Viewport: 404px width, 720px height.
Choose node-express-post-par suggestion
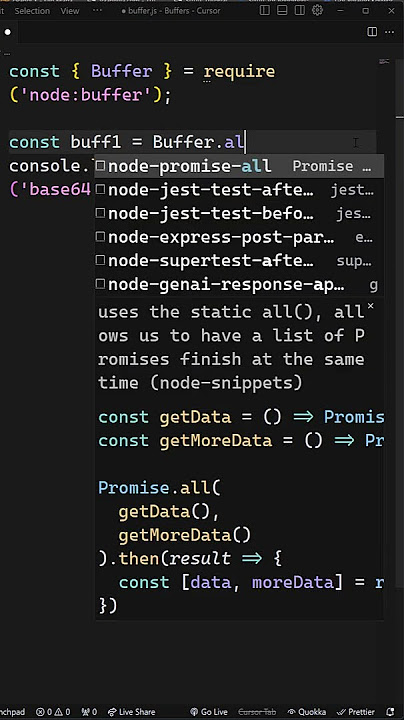pos(239,237)
